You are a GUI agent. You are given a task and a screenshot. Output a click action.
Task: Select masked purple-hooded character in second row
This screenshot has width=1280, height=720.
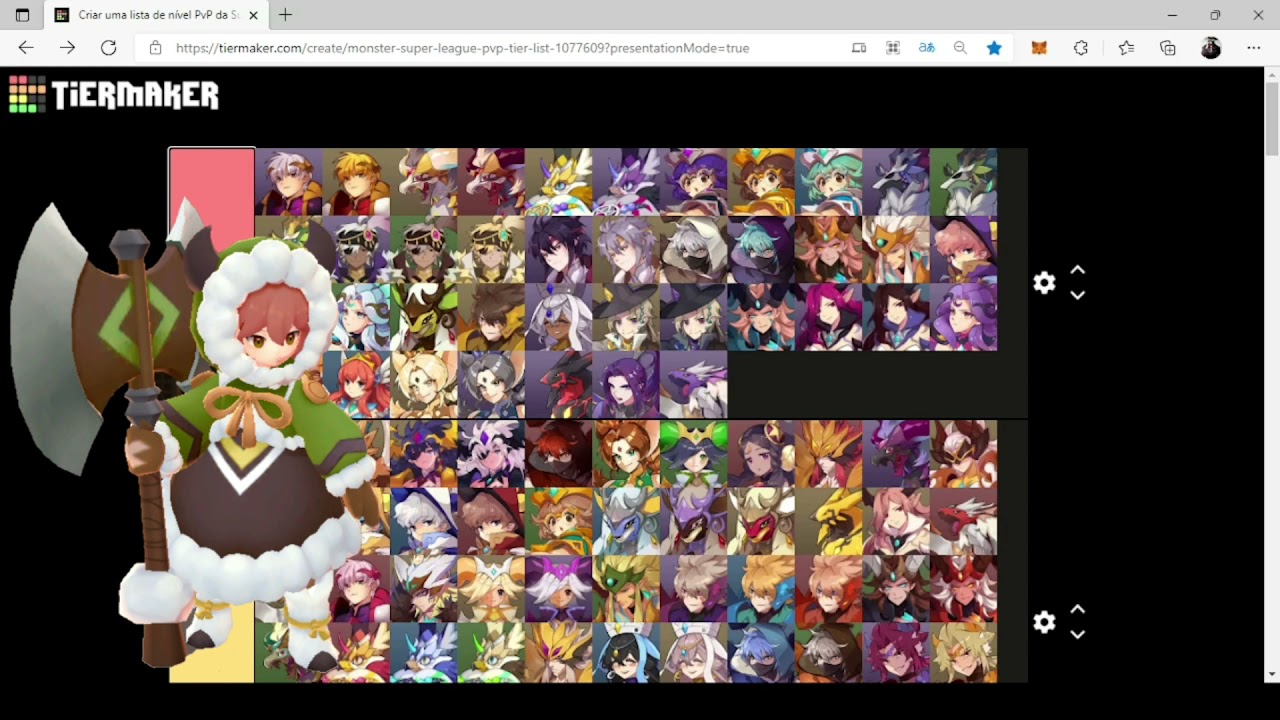pos(761,250)
